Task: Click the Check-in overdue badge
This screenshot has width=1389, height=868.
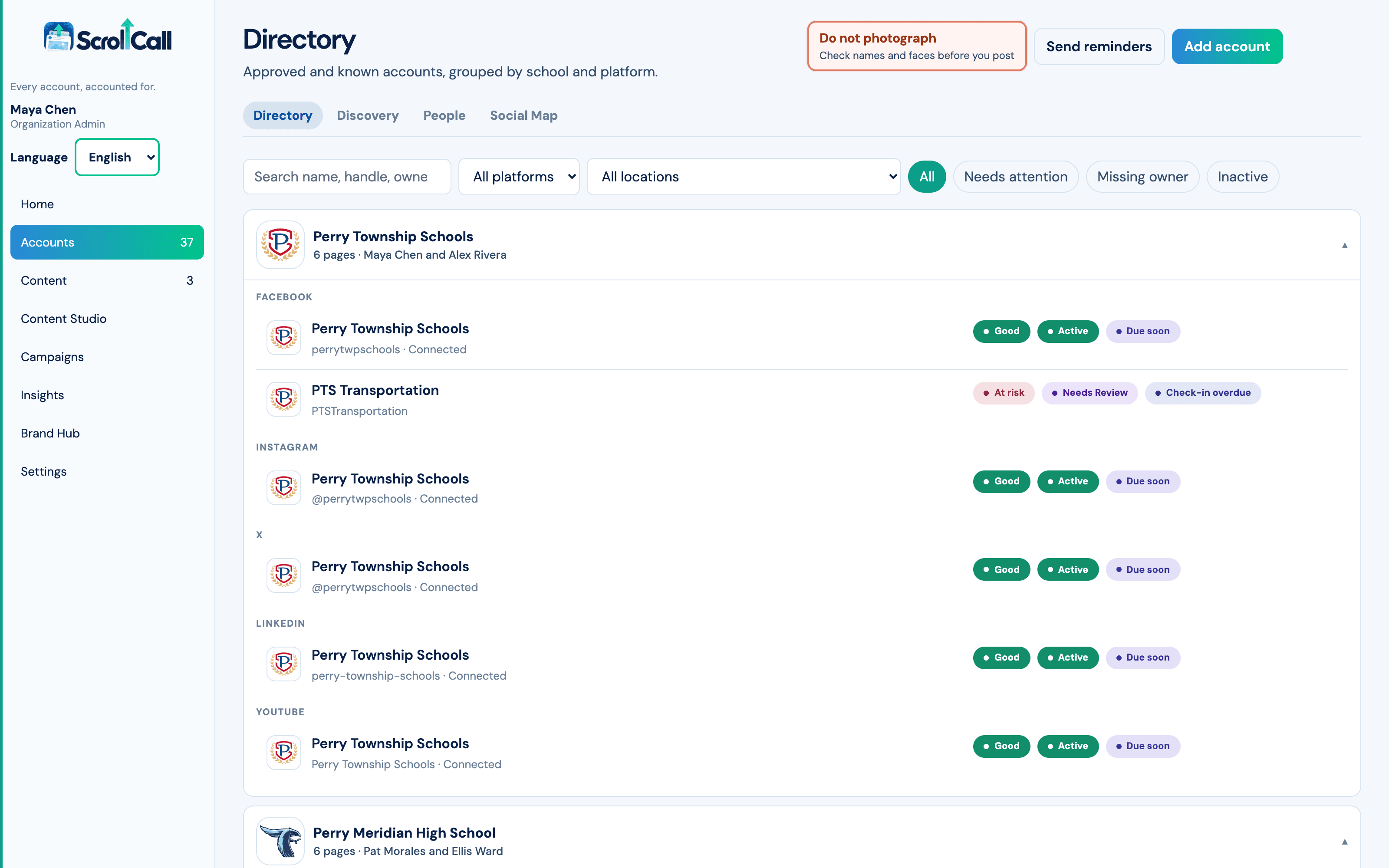Action: click(1202, 393)
